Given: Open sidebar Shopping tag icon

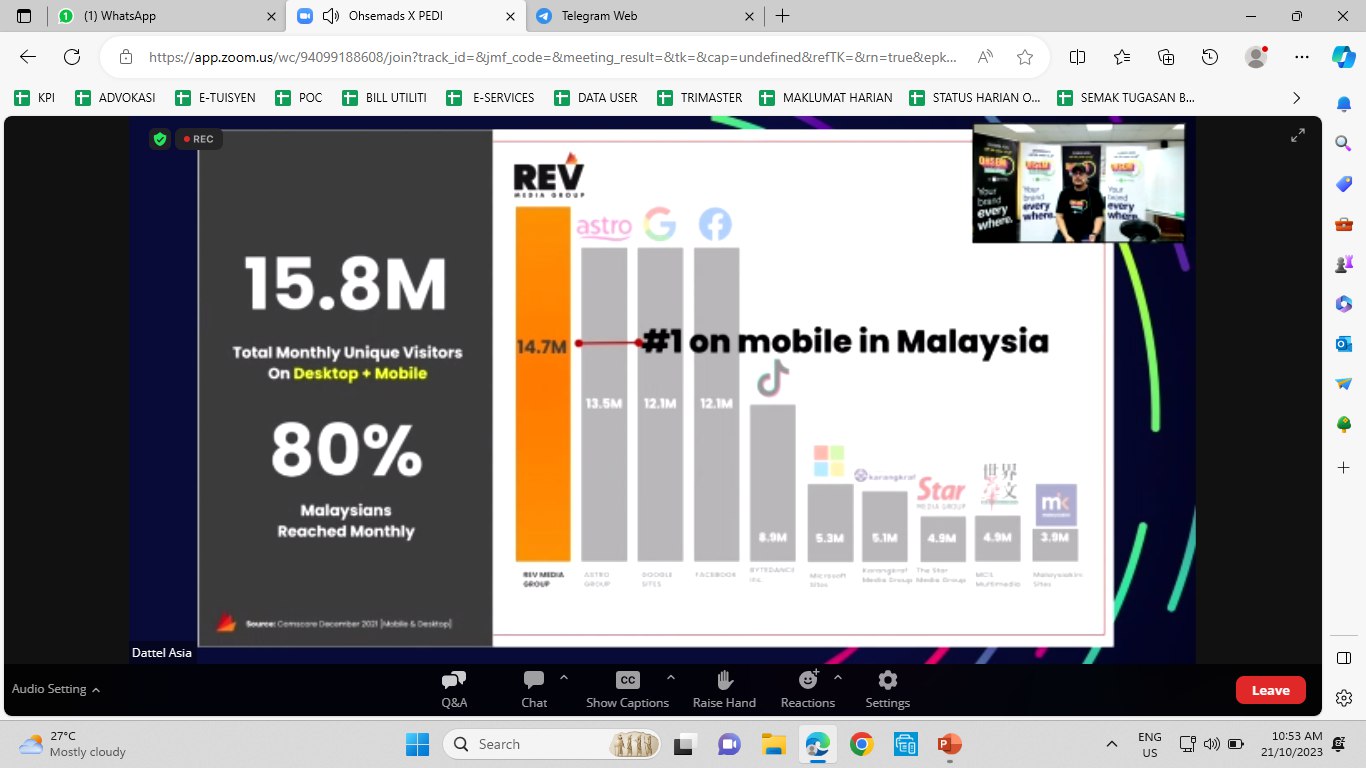Looking at the screenshot, I should (1344, 184).
